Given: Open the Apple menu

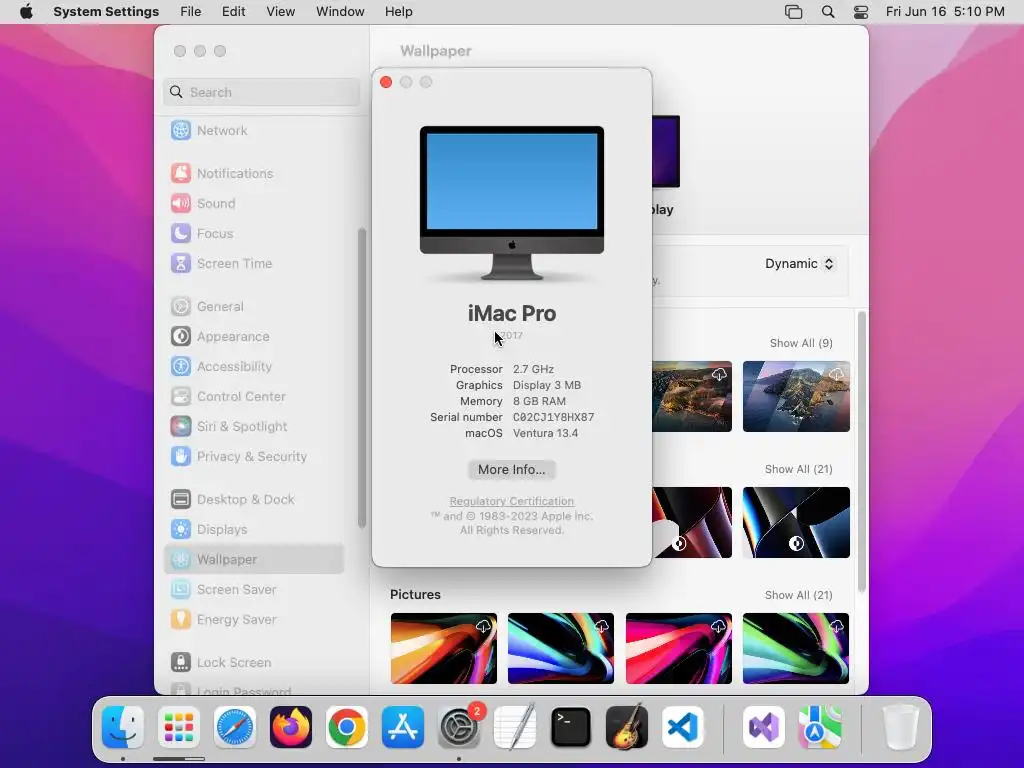Looking at the screenshot, I should click(x=26, y=12).
